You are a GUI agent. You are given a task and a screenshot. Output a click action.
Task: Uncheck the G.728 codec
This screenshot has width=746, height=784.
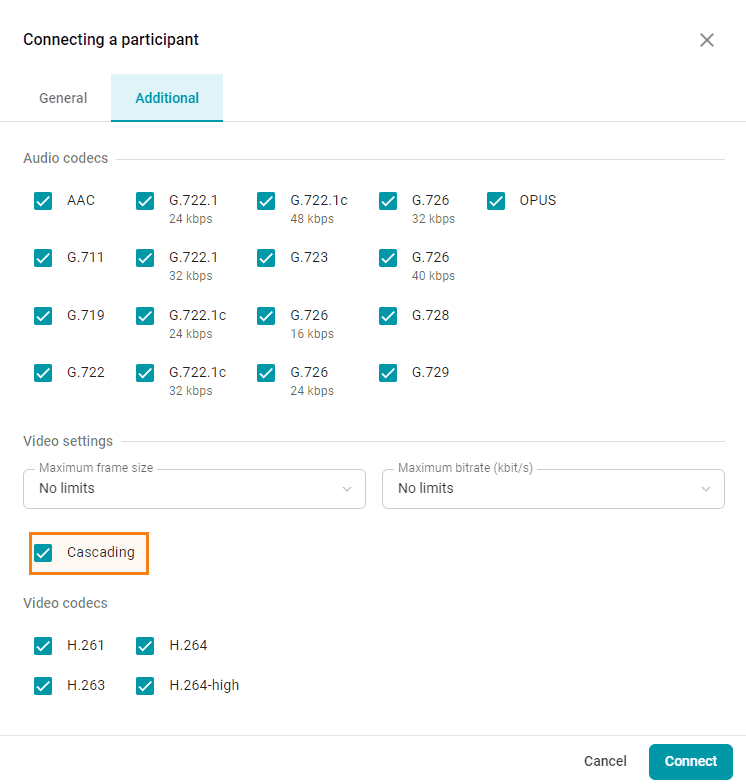click(388, 316)
